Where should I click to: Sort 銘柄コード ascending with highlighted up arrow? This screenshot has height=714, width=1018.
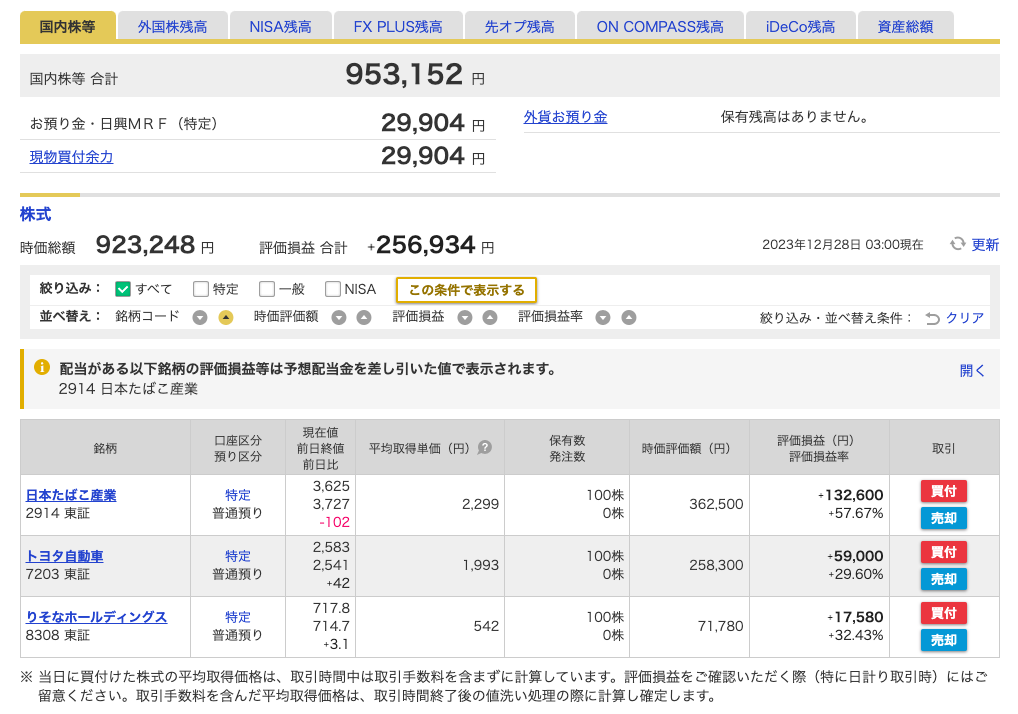(225, 317)
